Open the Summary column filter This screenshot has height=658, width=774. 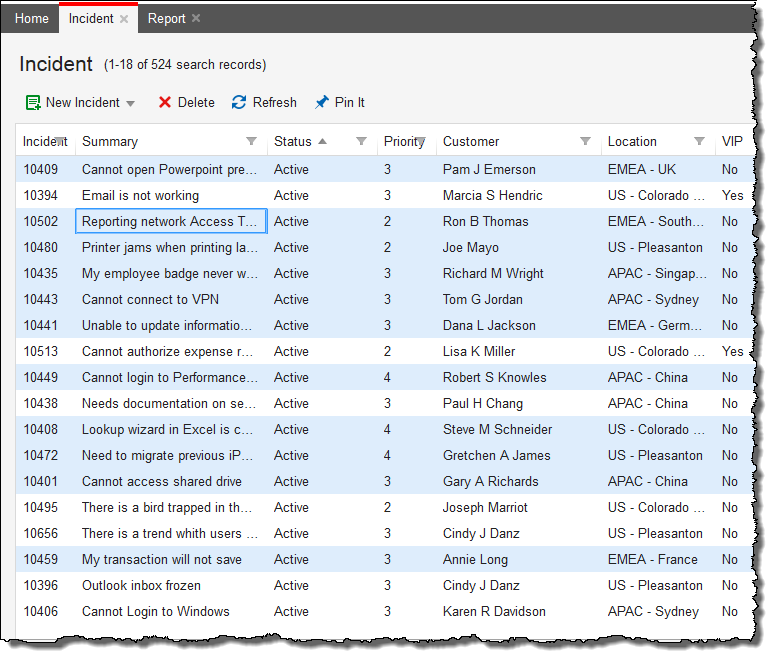(251, 141)
